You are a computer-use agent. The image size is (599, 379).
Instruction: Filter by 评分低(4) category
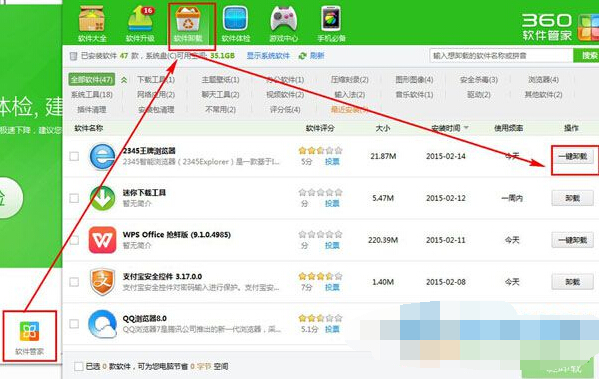285,110
